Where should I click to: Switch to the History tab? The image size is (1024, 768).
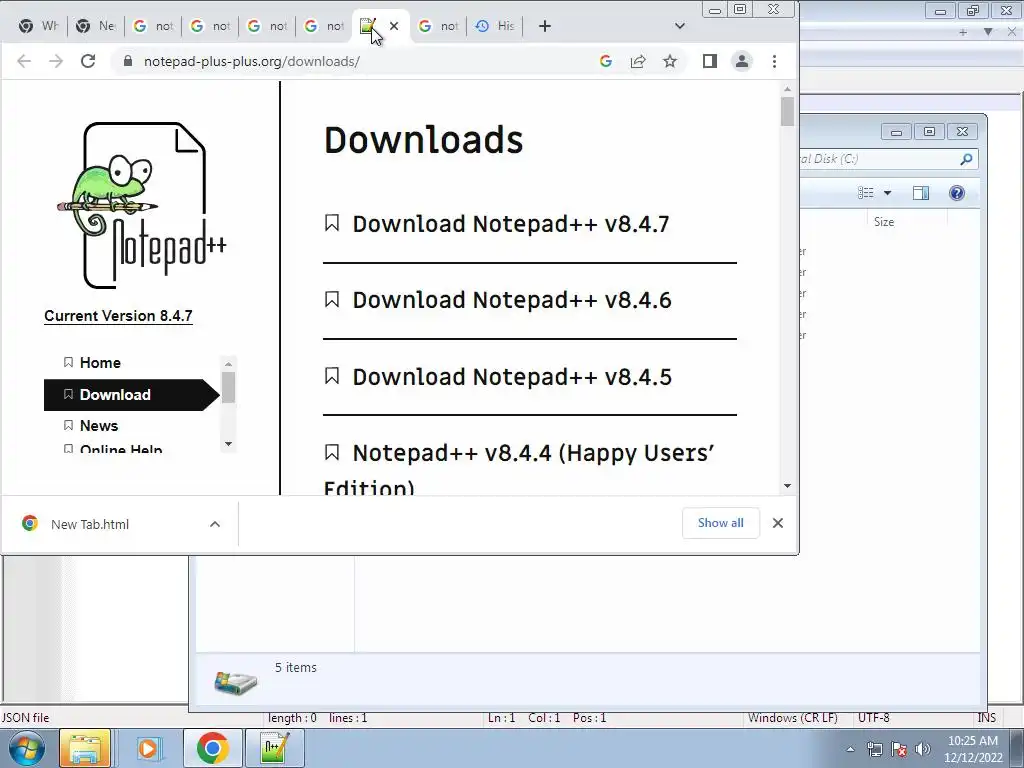(495, 26)
